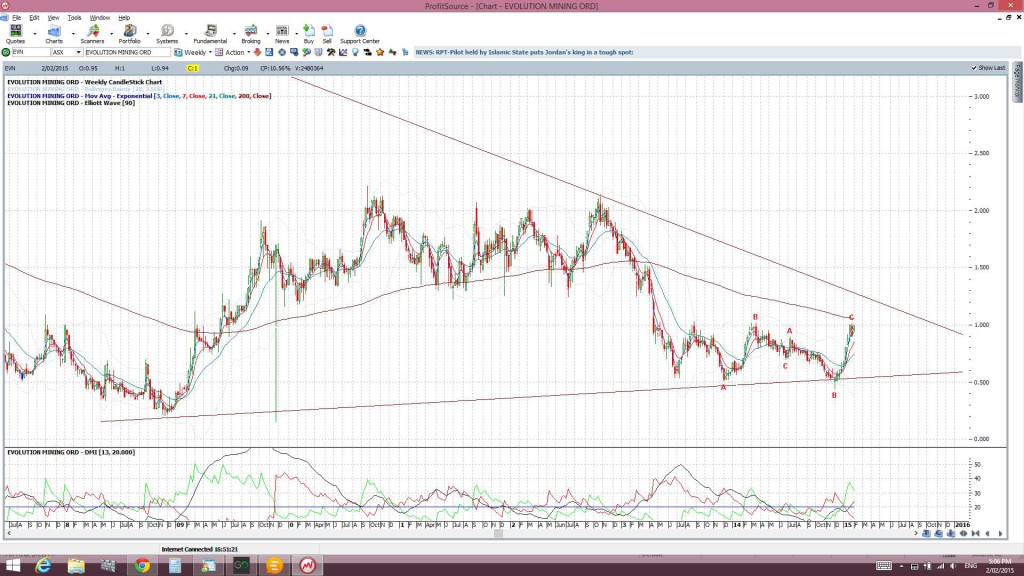1024x576 pixels.
Task: Click the gear icon in chart toolbar
Action: [x=282, y=52]
